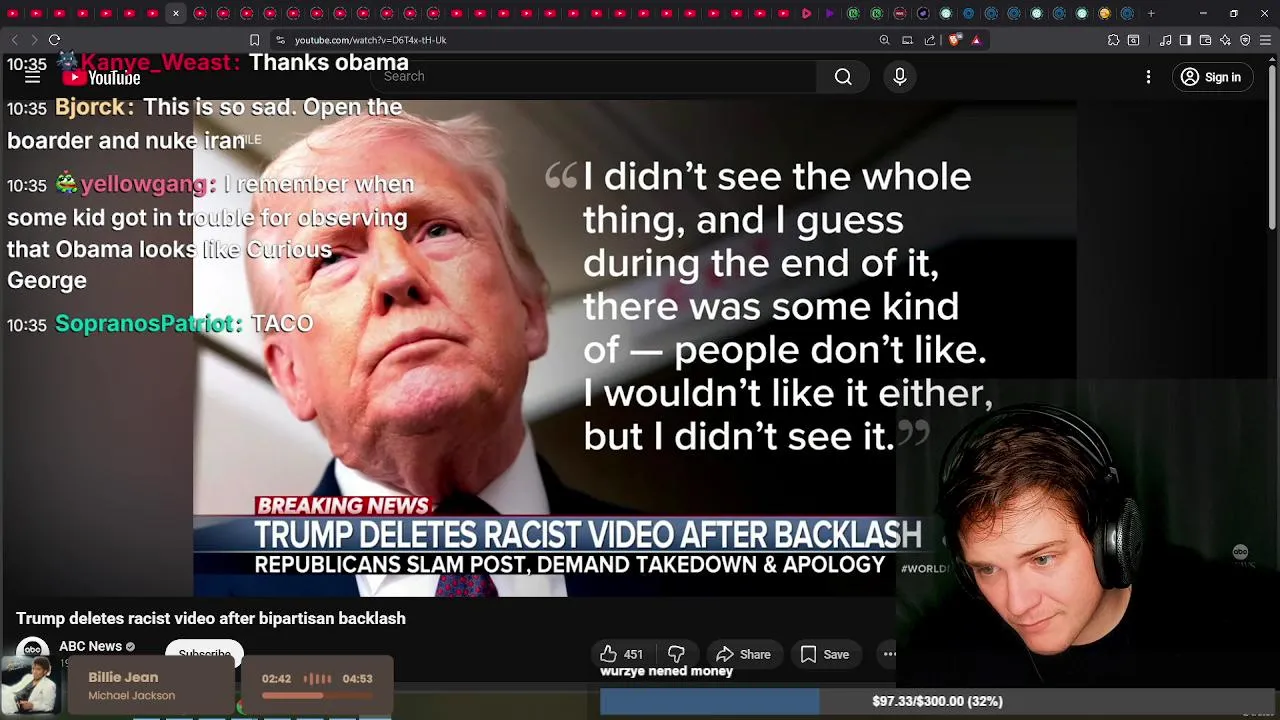The width and height of the screenshot is (1280, 720).
Task: Open the browser hamburger menu
Action: click(x=1265, y=40)
